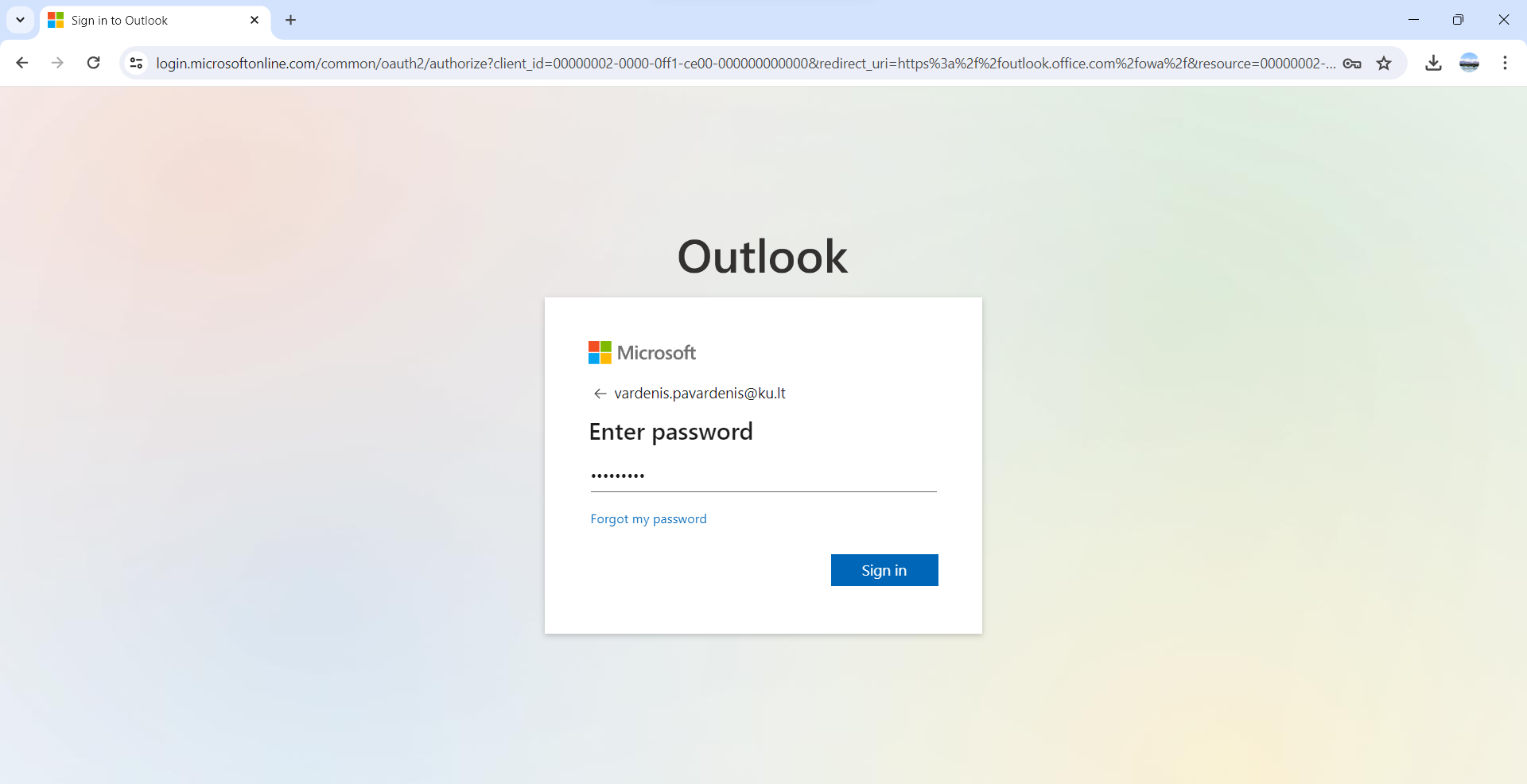Screen dimensions: 1527x784
Task: Click vardenis.pavardenis@ku.lt account text
Action: tap(700, 393)
